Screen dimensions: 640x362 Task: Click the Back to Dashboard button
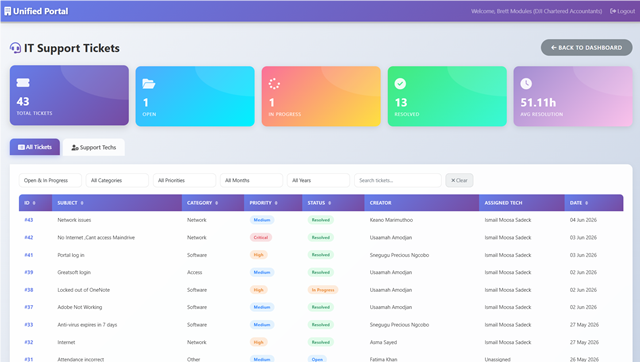pos(587,48)
